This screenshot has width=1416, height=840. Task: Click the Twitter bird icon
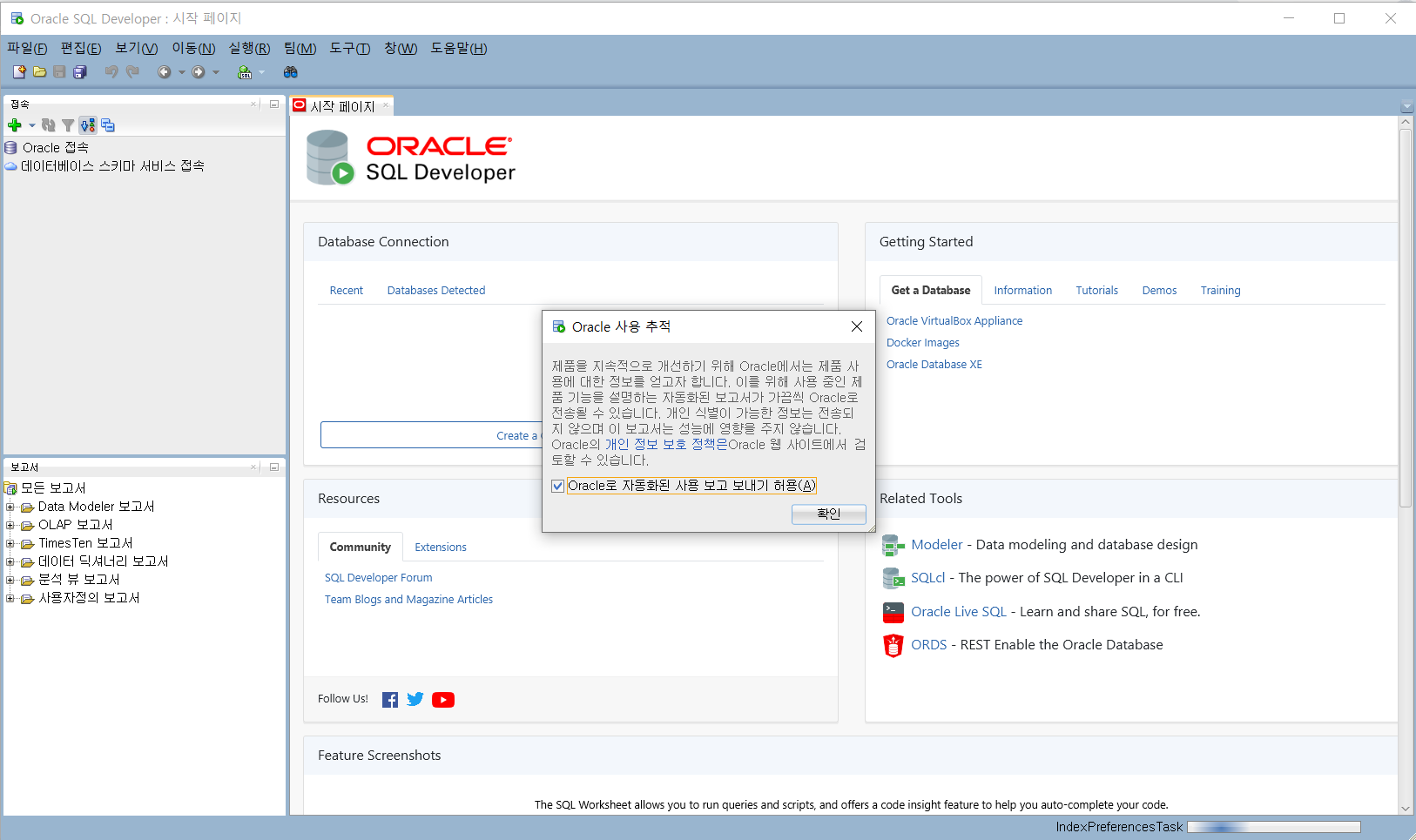pos(415,699)
